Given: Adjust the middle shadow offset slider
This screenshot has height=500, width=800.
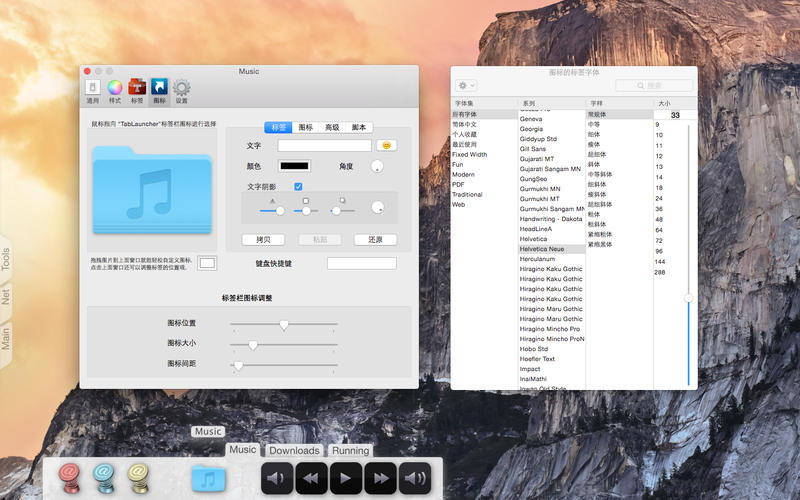Looking at the screenshot, I should pyautogui.click(x=306, y=211).
